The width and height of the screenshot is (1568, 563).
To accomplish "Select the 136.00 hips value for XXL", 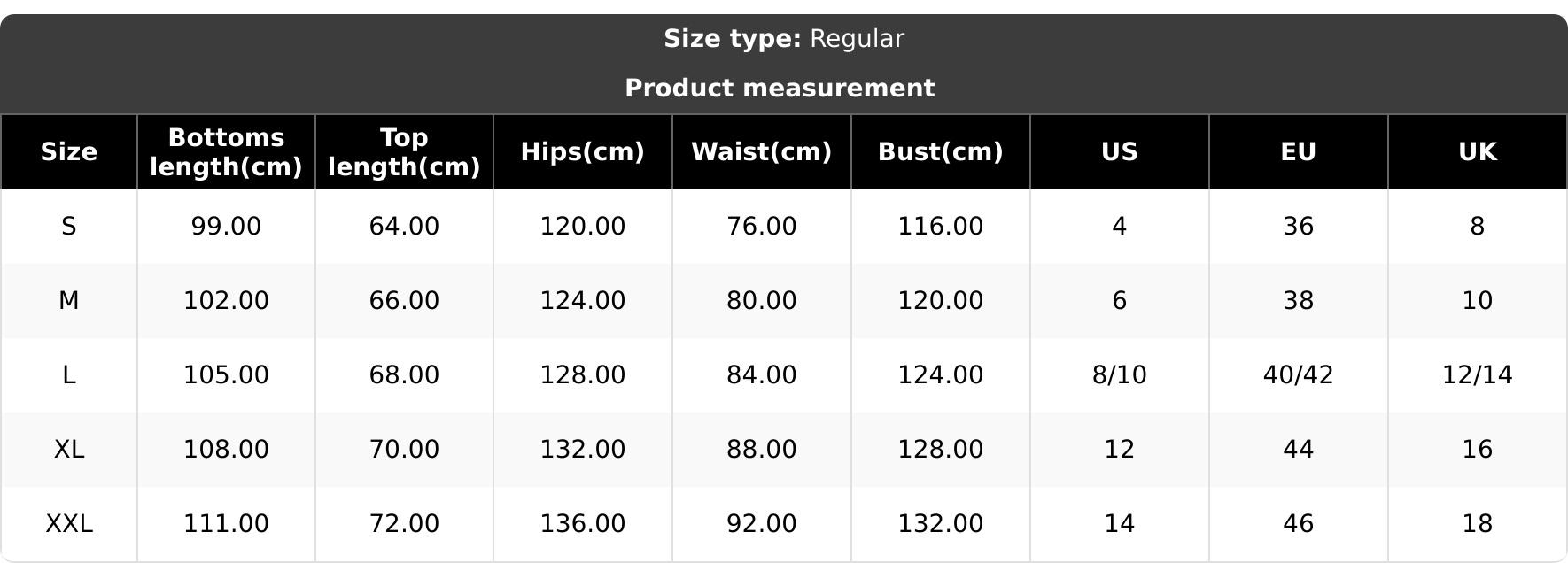I will (x=582, y=524).
